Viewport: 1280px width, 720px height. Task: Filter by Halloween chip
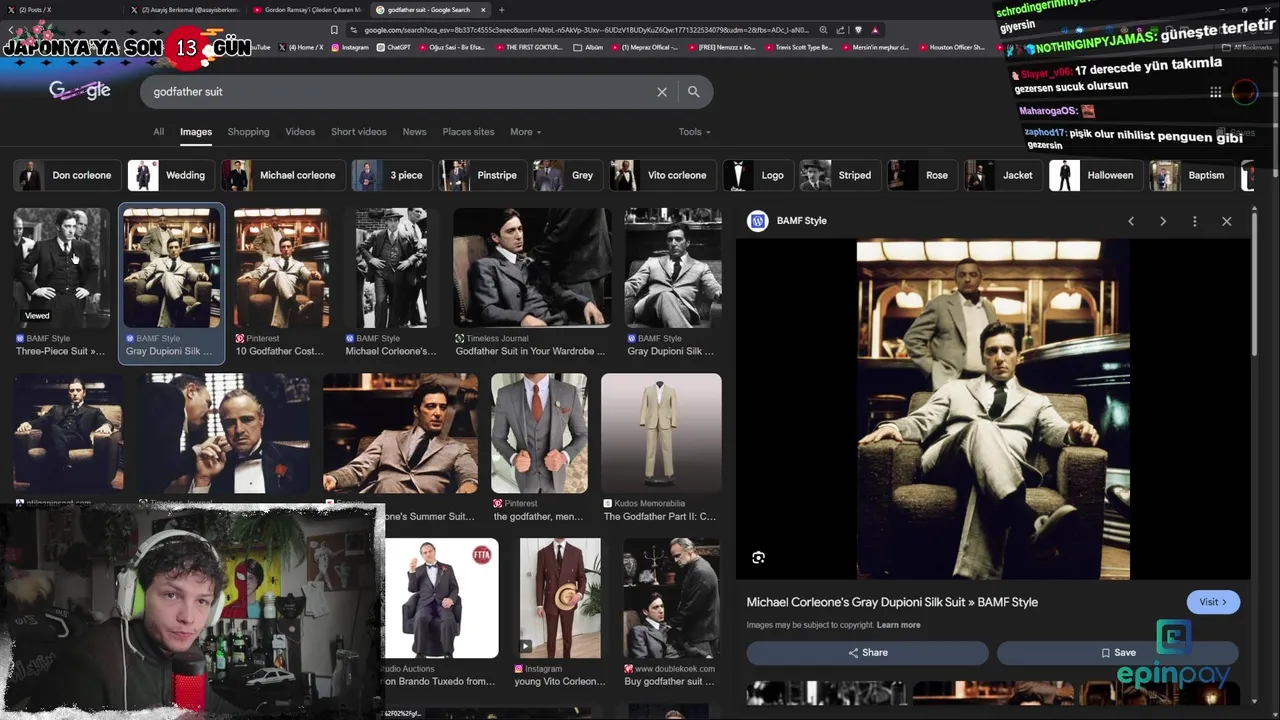point(1094,175)
